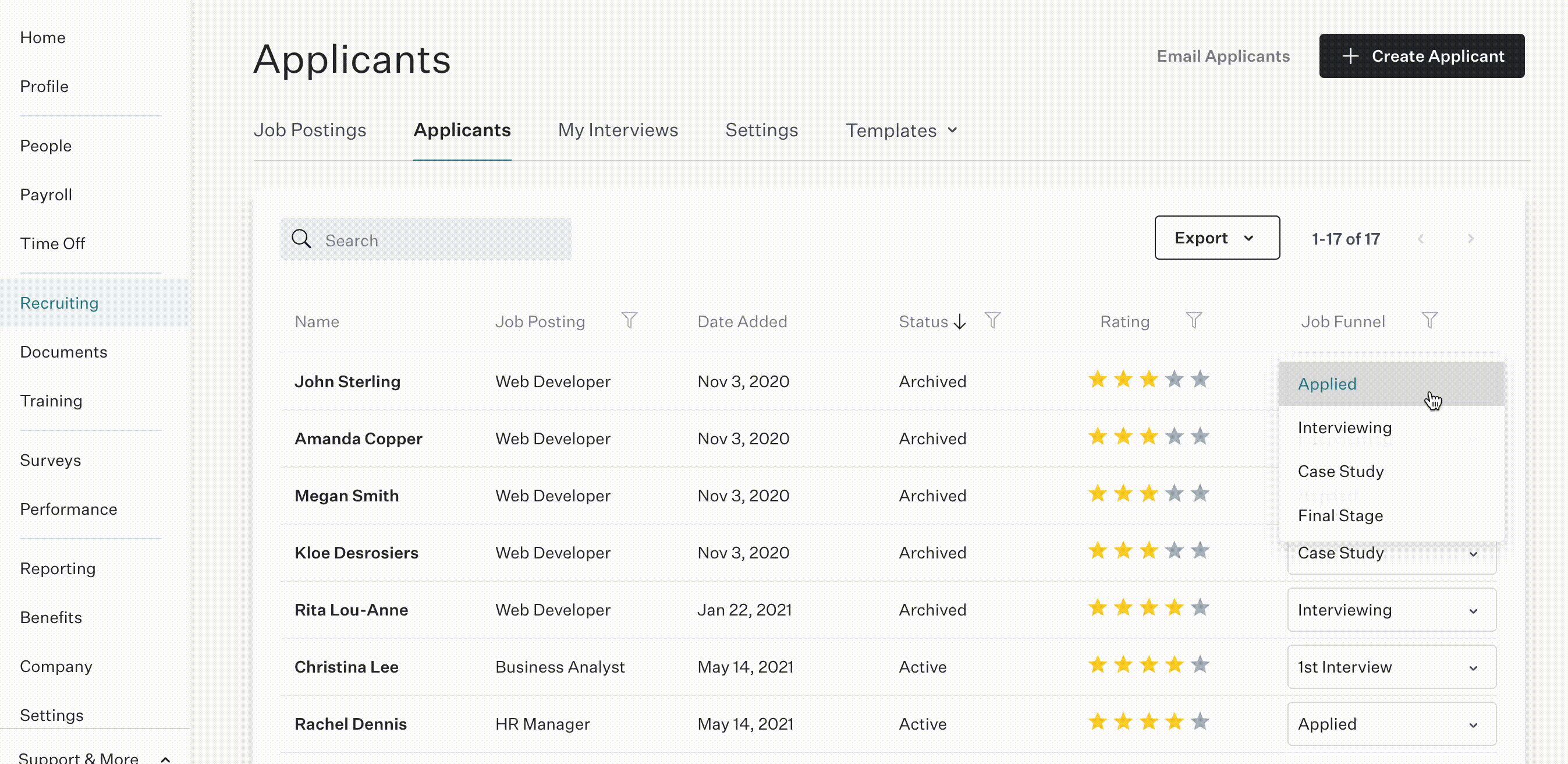The width and height of the screenshot is (1568, 764).
Task: Set John Sterling's rating to fourth star
Action: 1174,379
